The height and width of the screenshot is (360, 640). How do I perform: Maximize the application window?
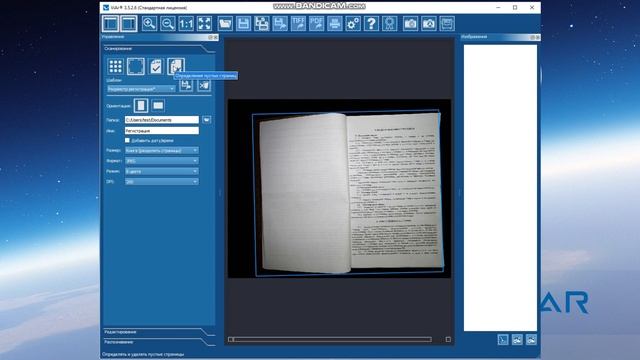click(x=515, y=7)
